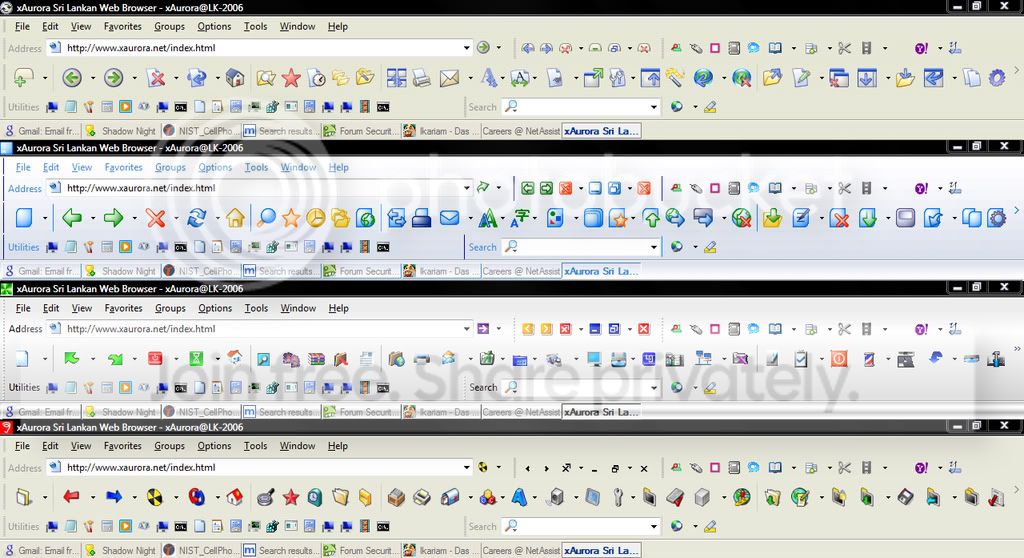The width and height of the screenshot is (1024, 558).
Task: Click the highlighter icon beside Search in classic-skin window
Action: [x=710, y=107]
